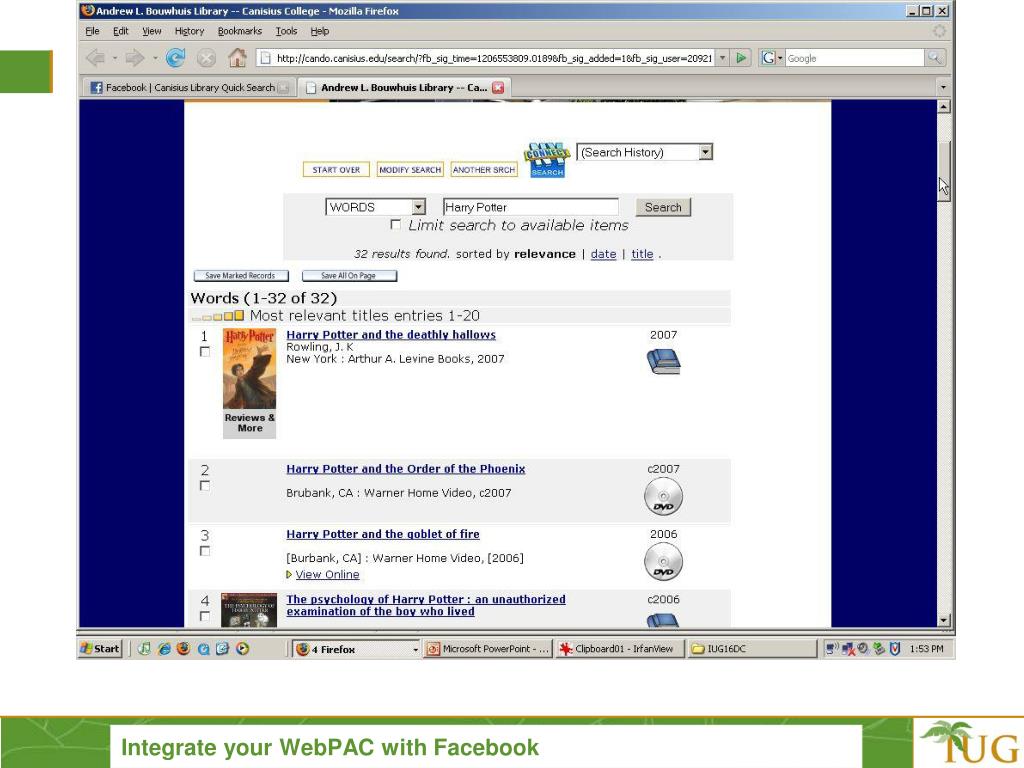Image resolution: width=1024 pixels, height=768 pixels.
Task: Go forward with the Forward arrow
Action: click(135, 58)
